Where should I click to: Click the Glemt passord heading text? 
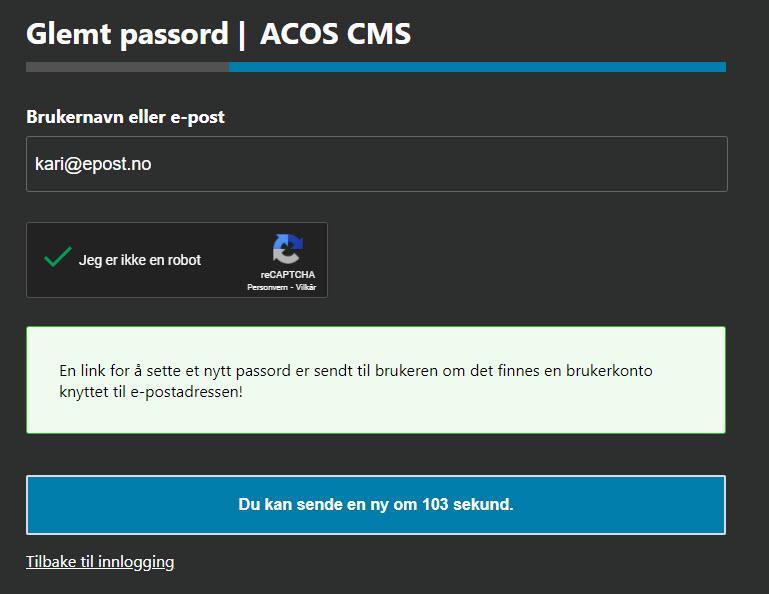point(127,34)
